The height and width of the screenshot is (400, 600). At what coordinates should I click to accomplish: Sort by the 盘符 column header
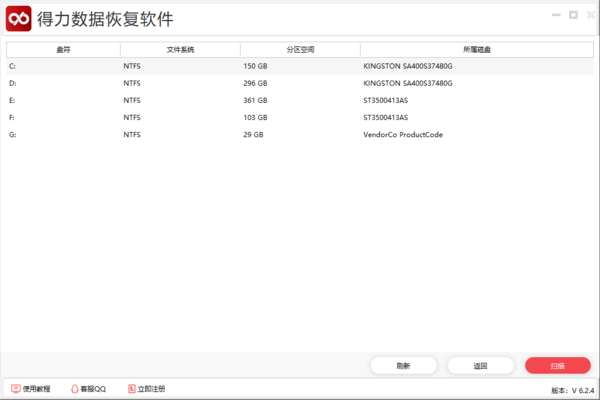pos(64,49)
